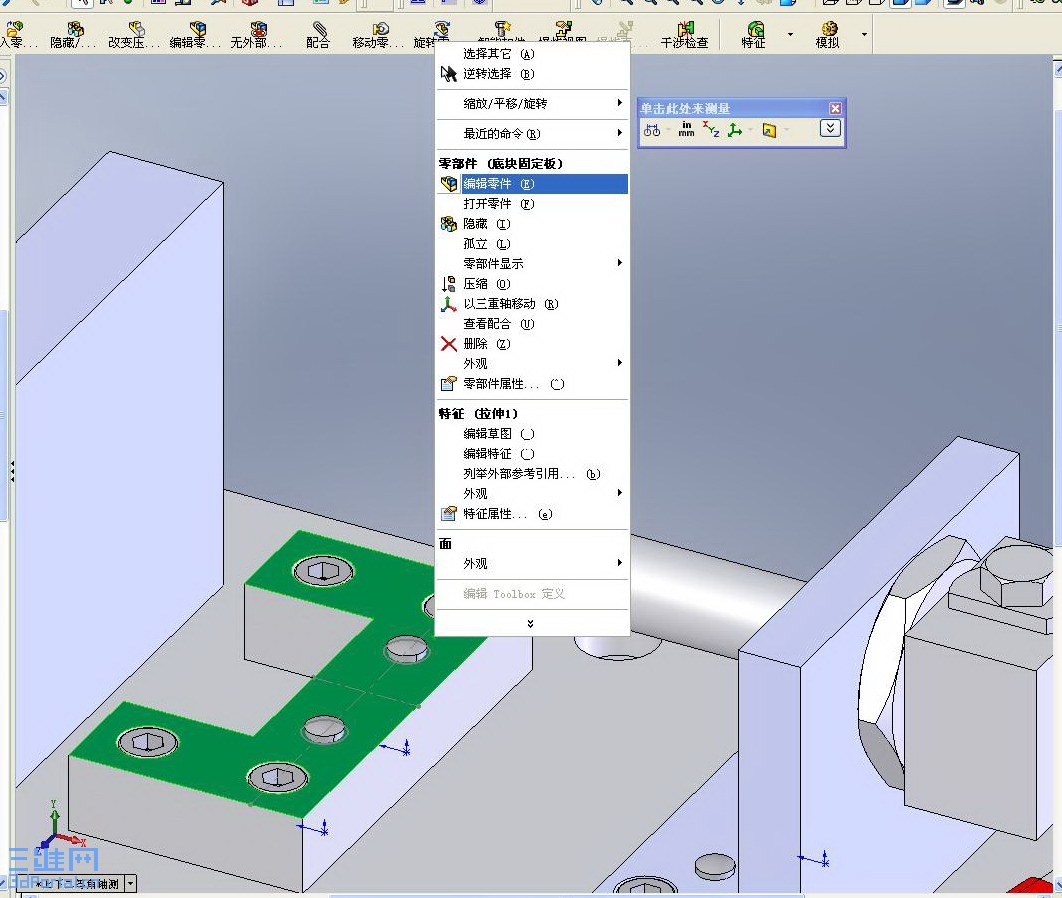Choose Select Other (选择其它) in the context menu

532,54
